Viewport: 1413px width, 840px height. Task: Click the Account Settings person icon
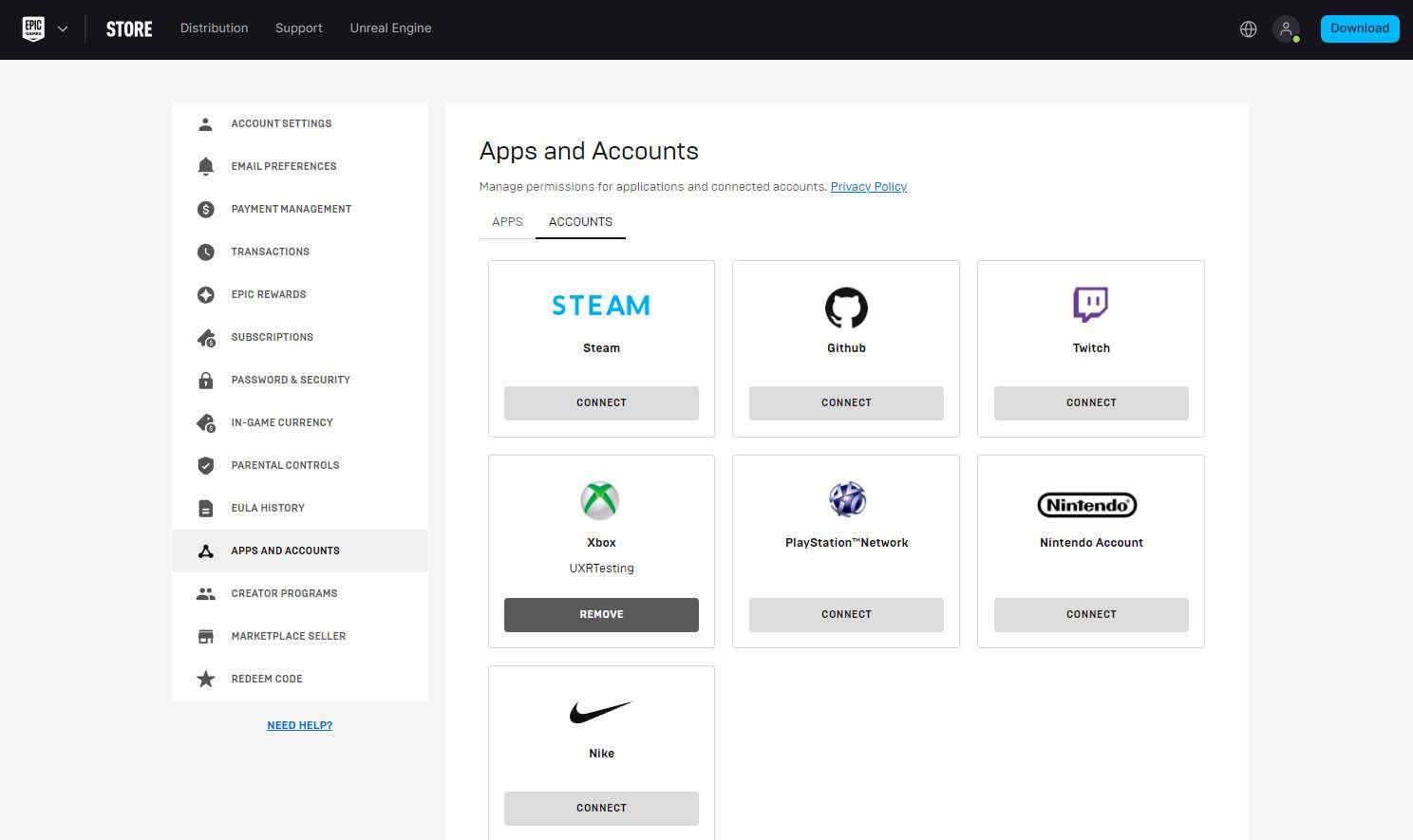(205, 124)
